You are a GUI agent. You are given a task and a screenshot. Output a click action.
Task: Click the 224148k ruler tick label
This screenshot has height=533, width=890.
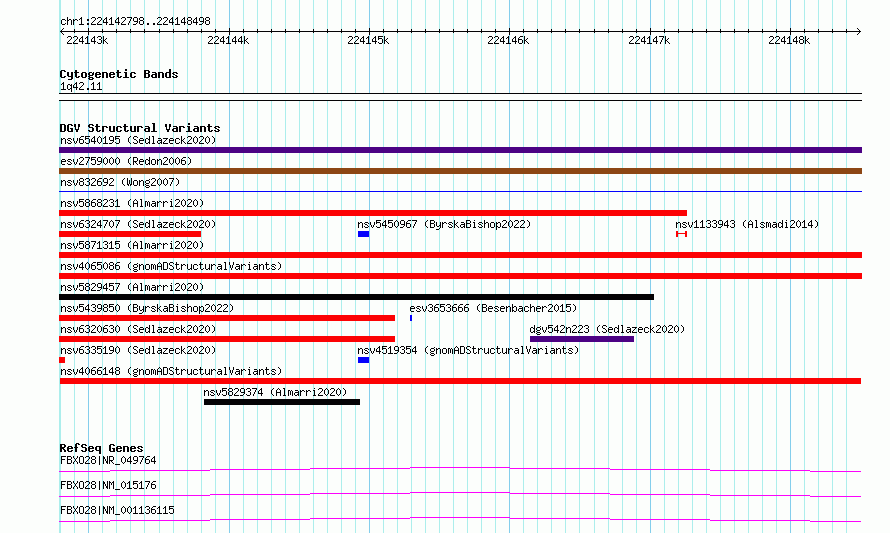pyautogui.click(x=789, y=40)
